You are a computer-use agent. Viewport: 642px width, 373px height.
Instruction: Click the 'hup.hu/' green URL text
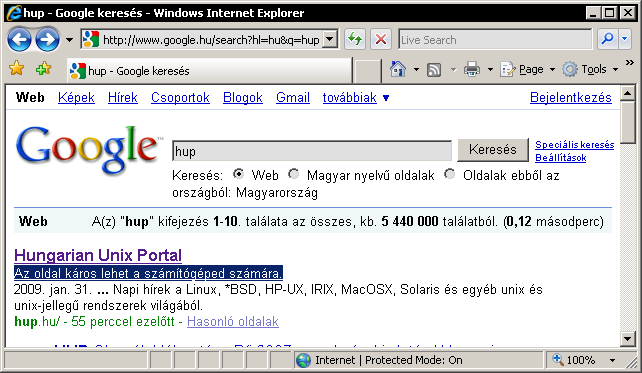click(x=37, y=321)
